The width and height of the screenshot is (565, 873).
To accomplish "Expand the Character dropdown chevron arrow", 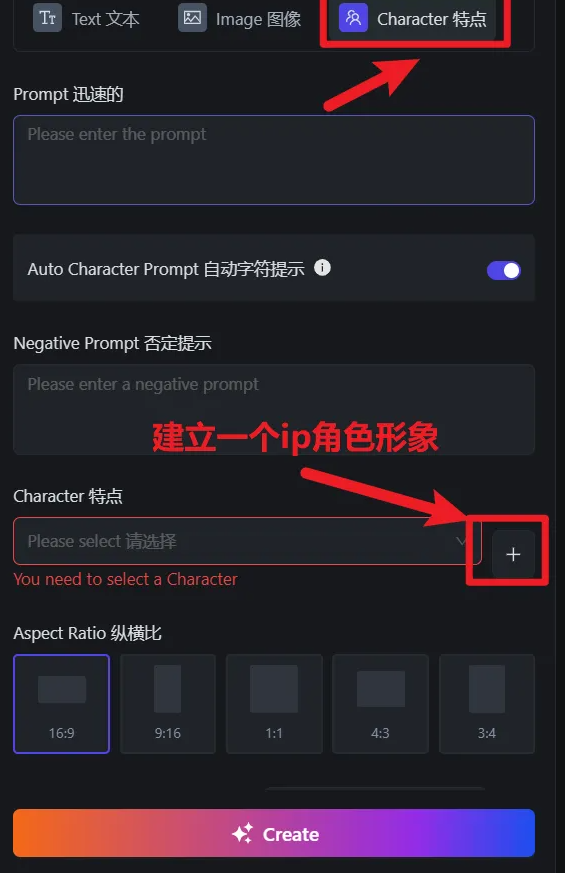I will click(x=461, y=541).
